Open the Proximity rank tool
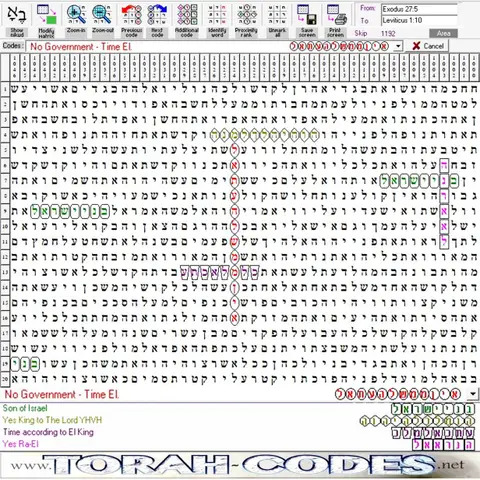The width and height of the screenshot is (480, 480). (246, 21)
